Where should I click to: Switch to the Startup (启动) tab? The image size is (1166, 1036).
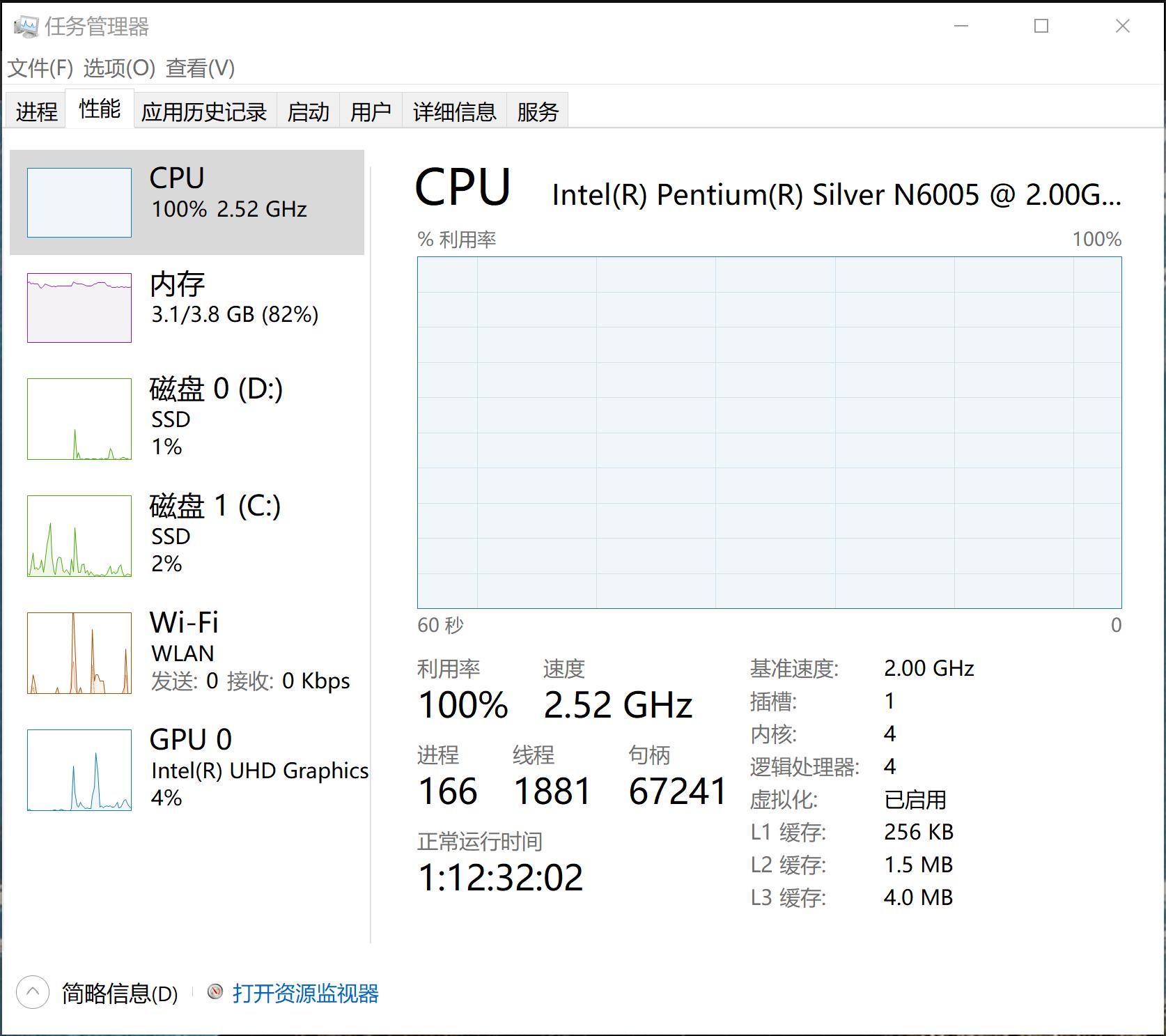tap(308, 111)
